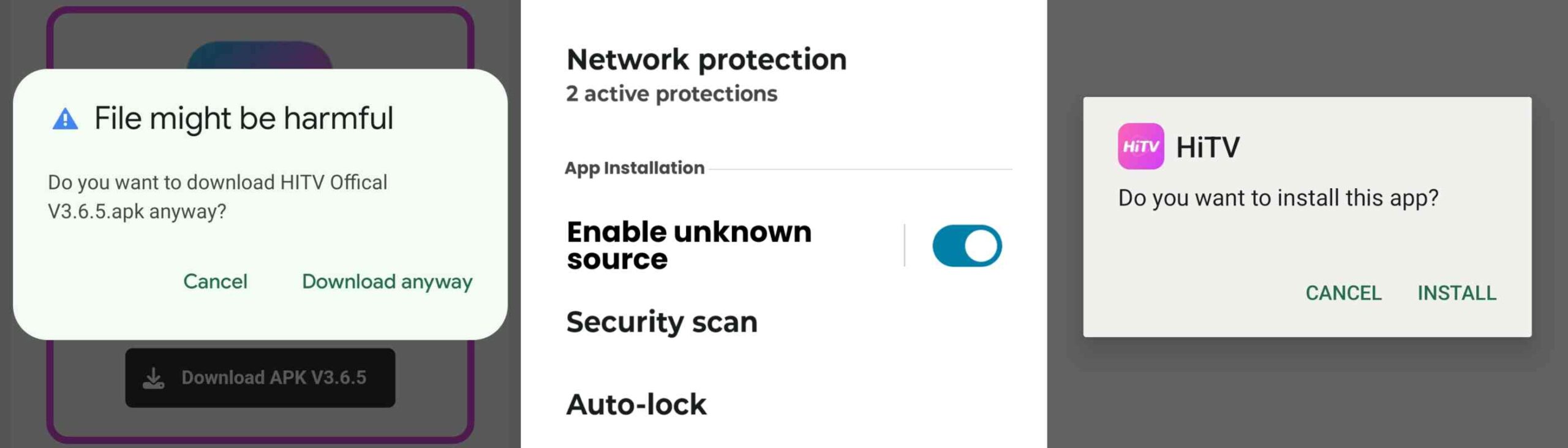The height and width of the screenshot is (448, 1568).
Task: Click the install confirmation question text
Action: coord(1278,198)
